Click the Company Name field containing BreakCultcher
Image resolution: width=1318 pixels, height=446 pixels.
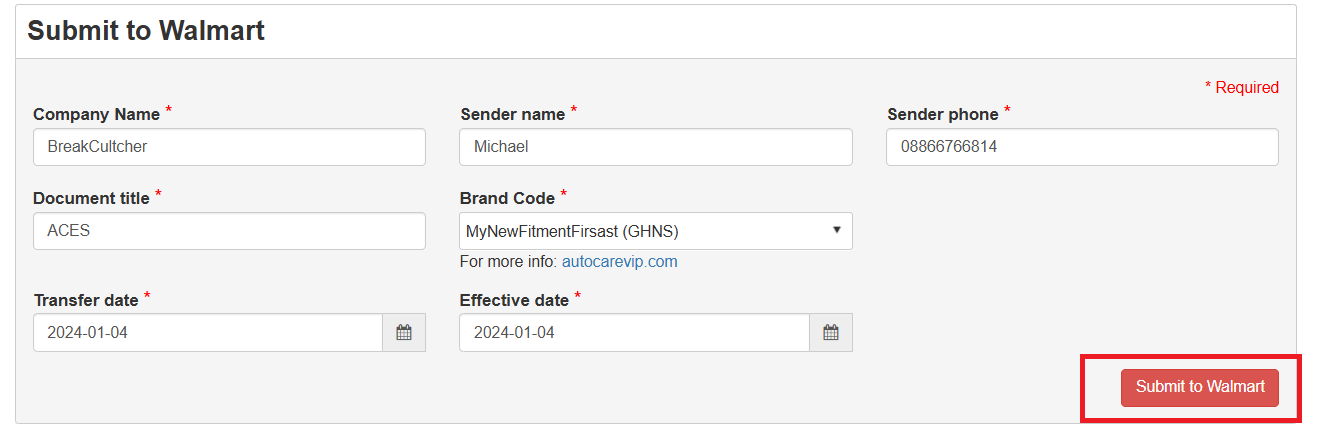[229, 147]
